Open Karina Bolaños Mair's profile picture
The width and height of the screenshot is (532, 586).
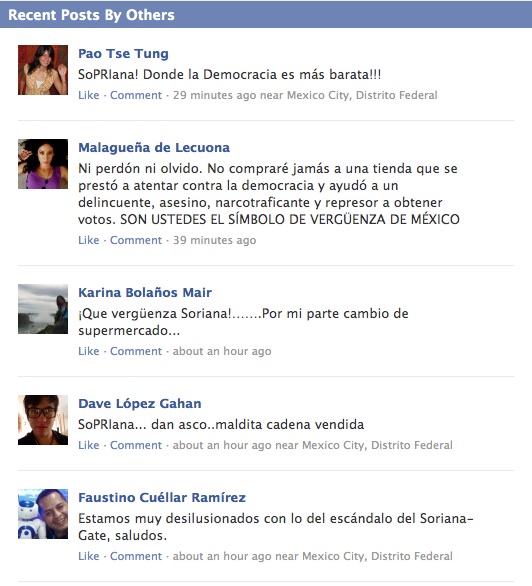[43, 309]
